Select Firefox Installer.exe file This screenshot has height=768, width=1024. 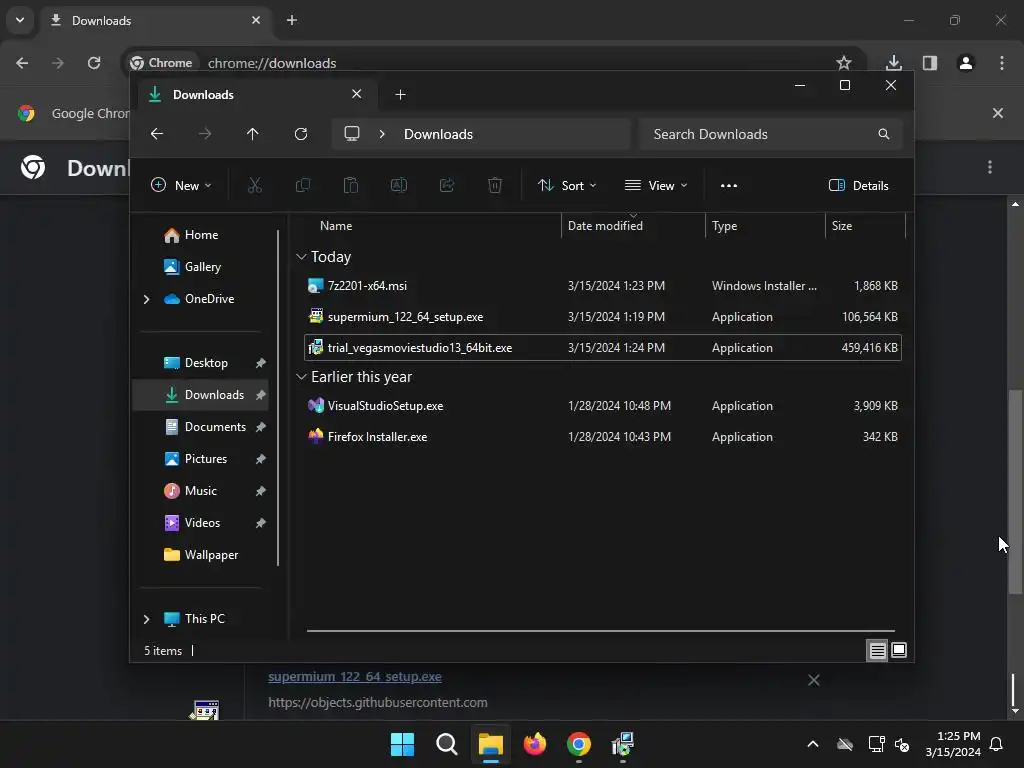(x=603, y=437)
